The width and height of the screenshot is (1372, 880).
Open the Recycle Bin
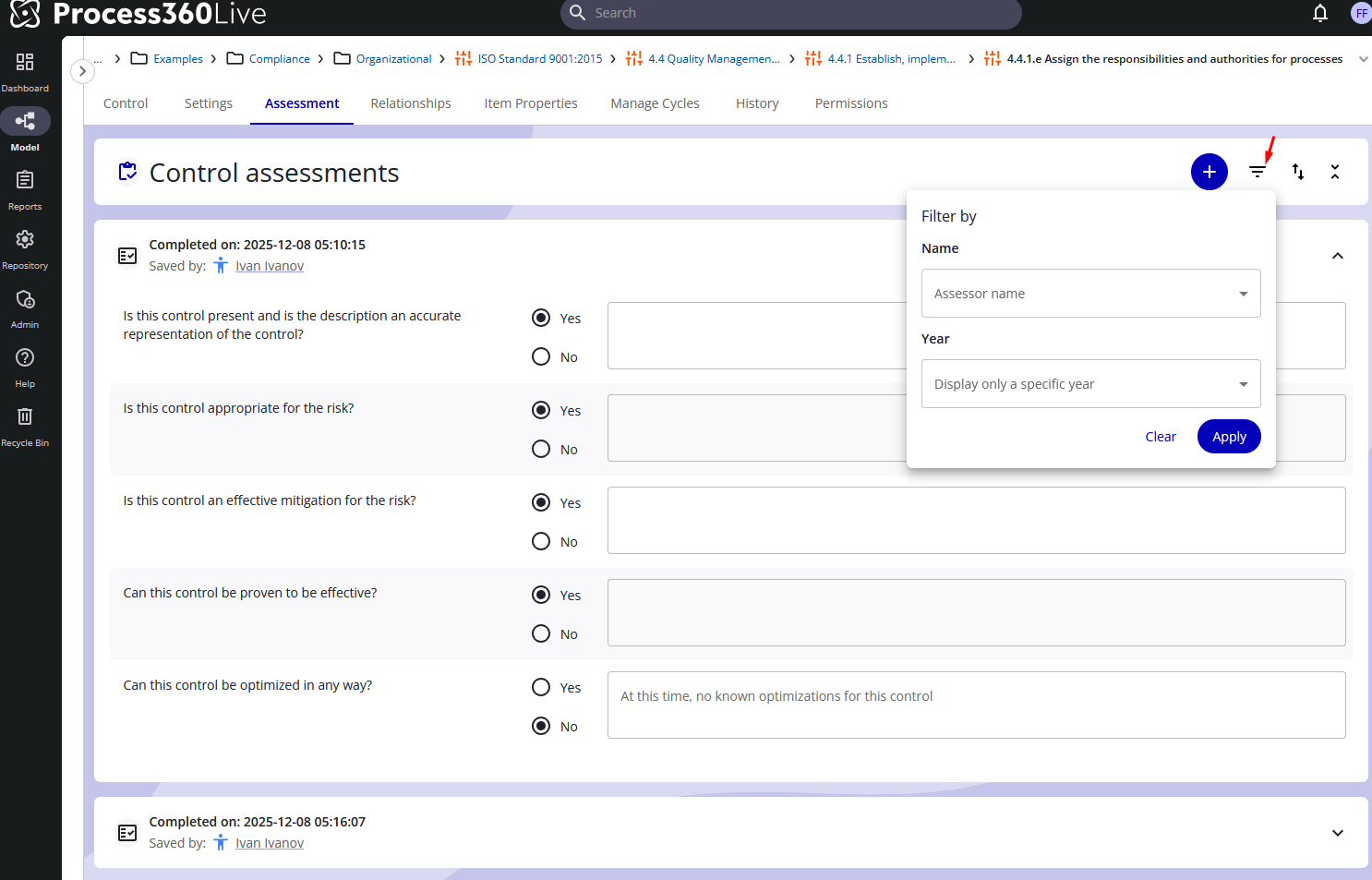pyautogui.click(x=25, y=417)
